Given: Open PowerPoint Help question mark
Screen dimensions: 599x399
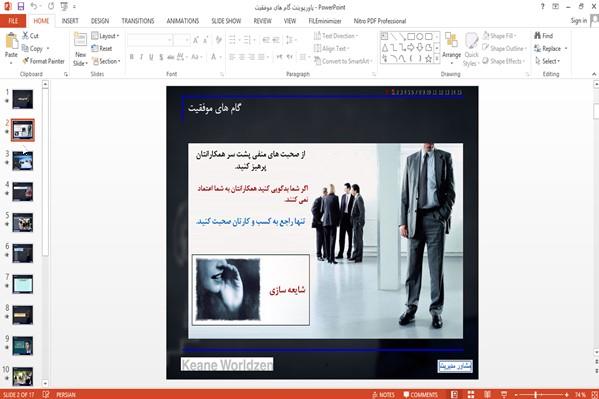Looking at the screenshot, I should (x=542, y=6).
